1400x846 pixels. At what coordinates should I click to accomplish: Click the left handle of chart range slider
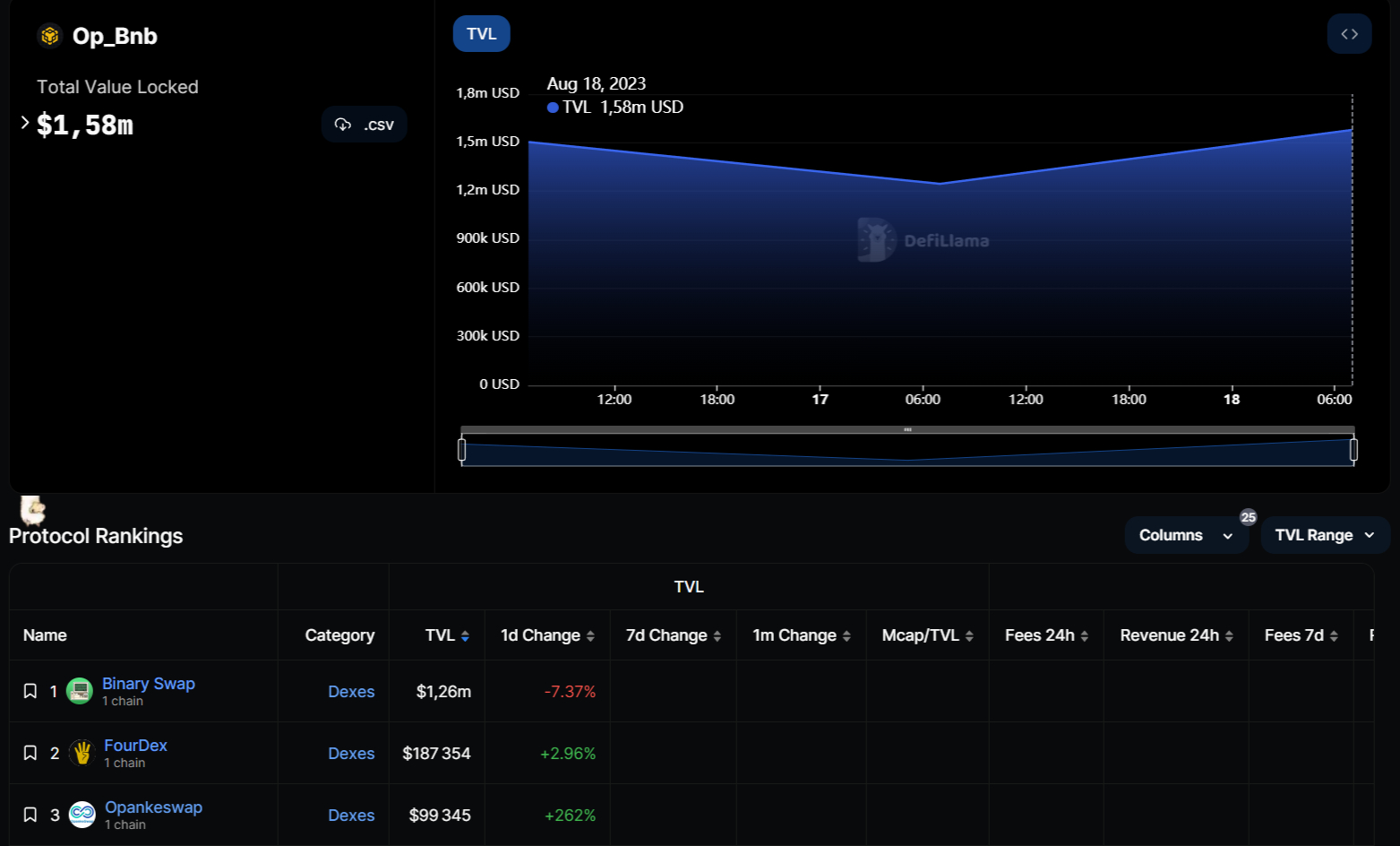(x=462, y=449)
